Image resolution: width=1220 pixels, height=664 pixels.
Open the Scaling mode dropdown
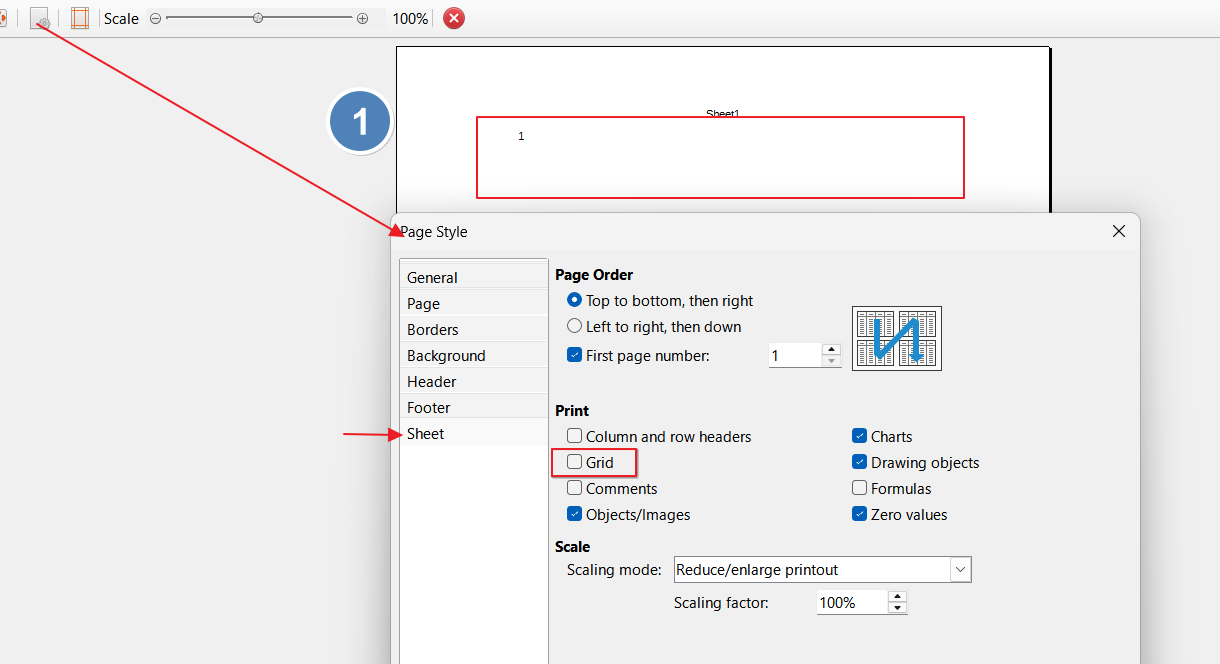pyautogui.click(x=960, y=570)
